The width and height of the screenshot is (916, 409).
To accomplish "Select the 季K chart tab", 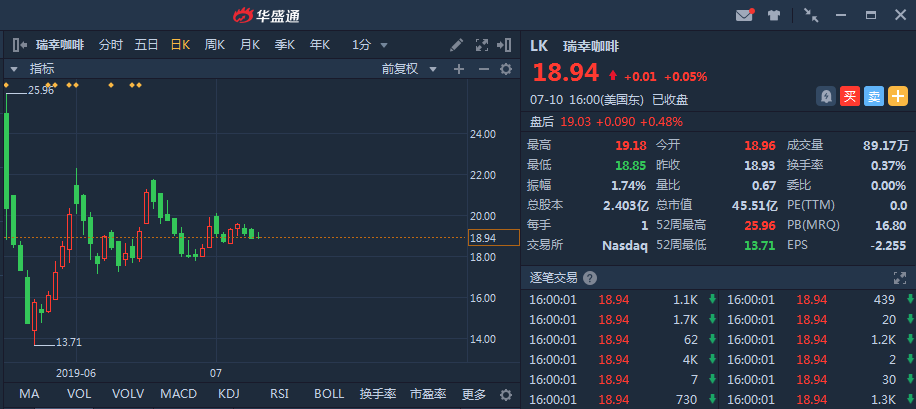I will pos(285,45).
